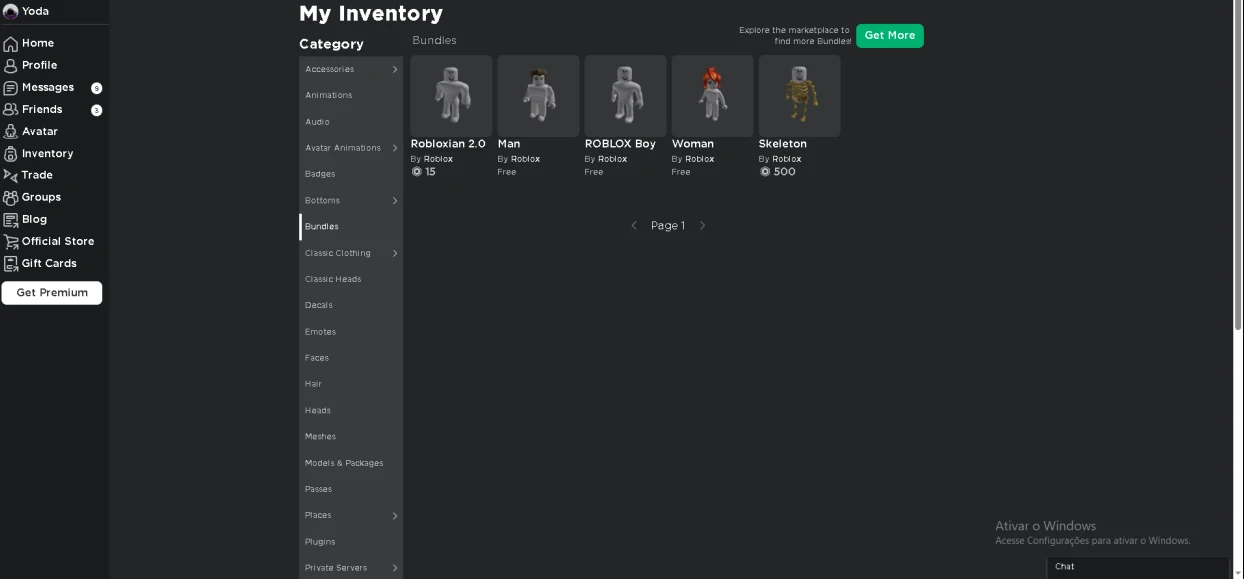
Task: Open the Chat bar at bottom
Action: (x=1137, y=567)
